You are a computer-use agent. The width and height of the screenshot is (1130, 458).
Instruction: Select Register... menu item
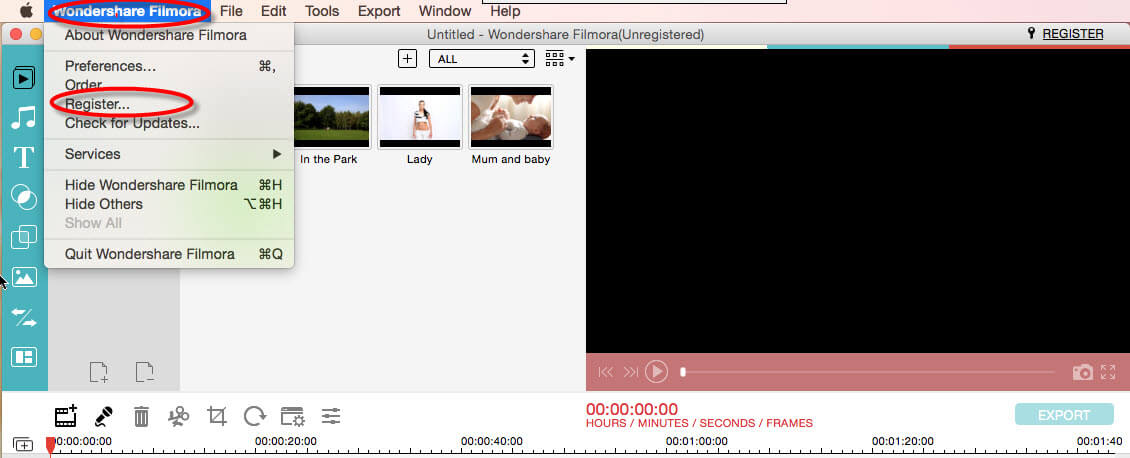[169, 104]
